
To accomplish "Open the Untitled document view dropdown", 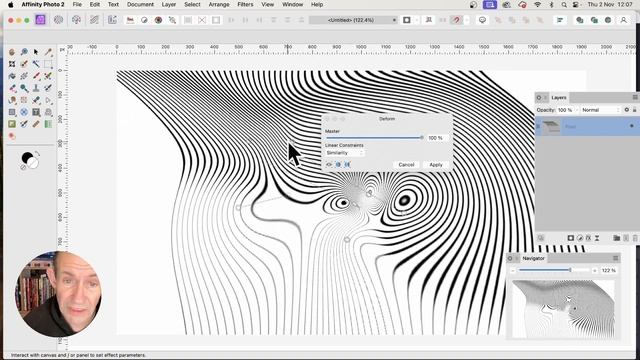I will point(353,20).
